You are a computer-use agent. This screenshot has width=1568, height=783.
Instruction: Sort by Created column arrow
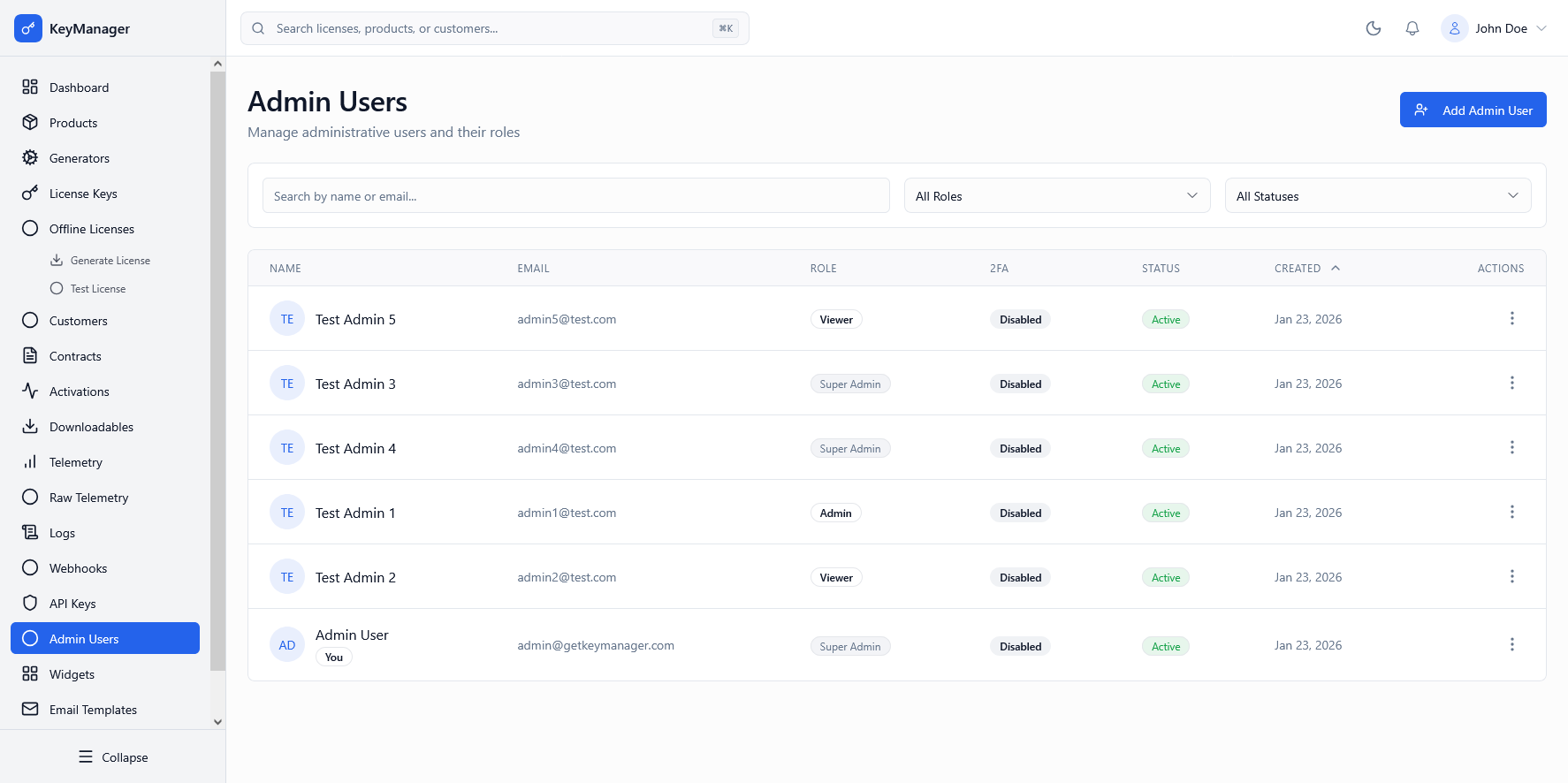point(1336,268)
